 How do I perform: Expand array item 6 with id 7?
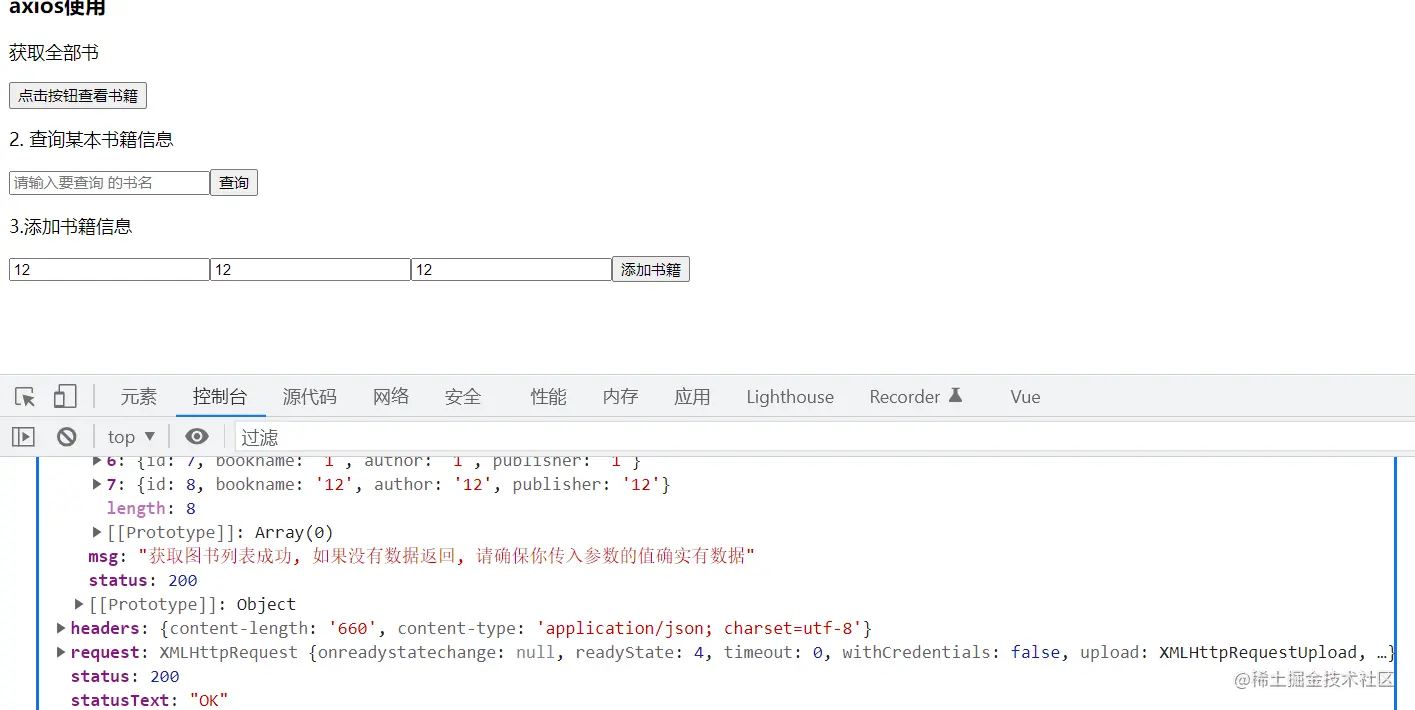[97, 461]
